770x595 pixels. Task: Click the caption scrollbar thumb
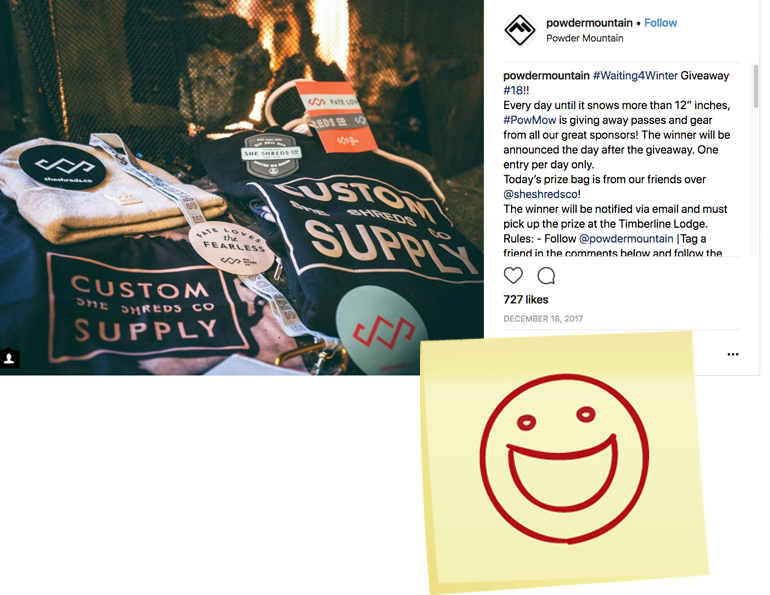tap(755, 86)
